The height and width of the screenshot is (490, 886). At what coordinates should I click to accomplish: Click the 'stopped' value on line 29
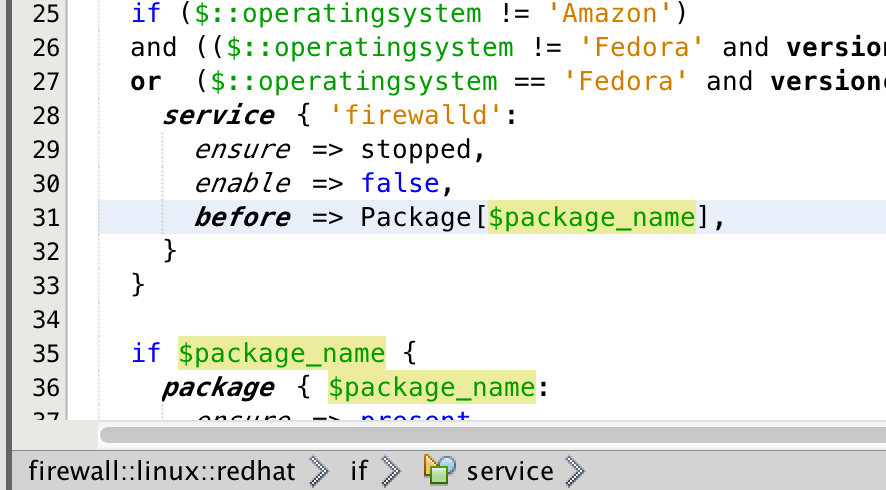tap(416, 150)
